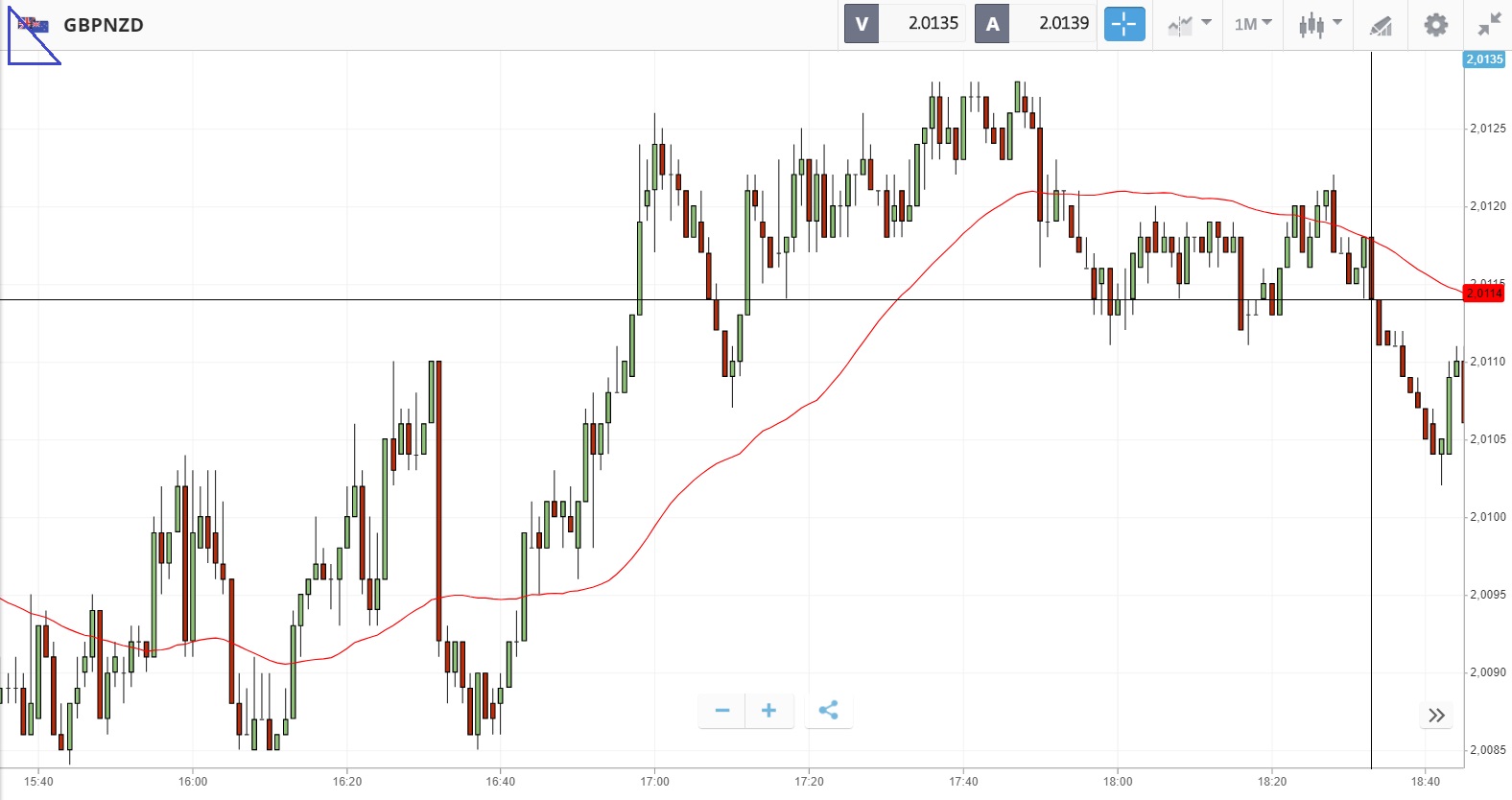This screenshot has height=800, width=1512.
Task: Share the chart
Action: point(829,711)
